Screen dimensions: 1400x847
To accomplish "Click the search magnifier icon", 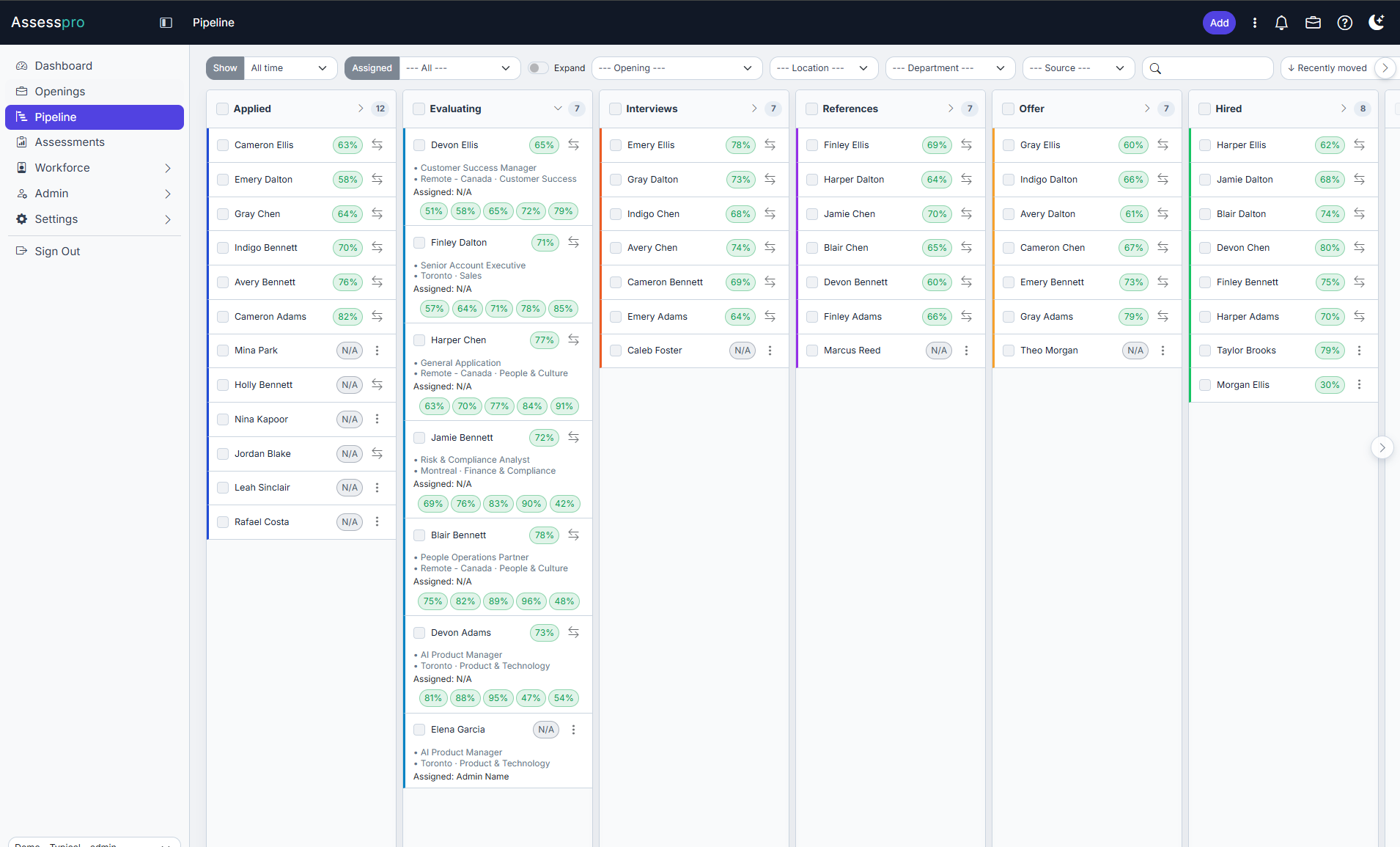I will [x=1155, y=68].
